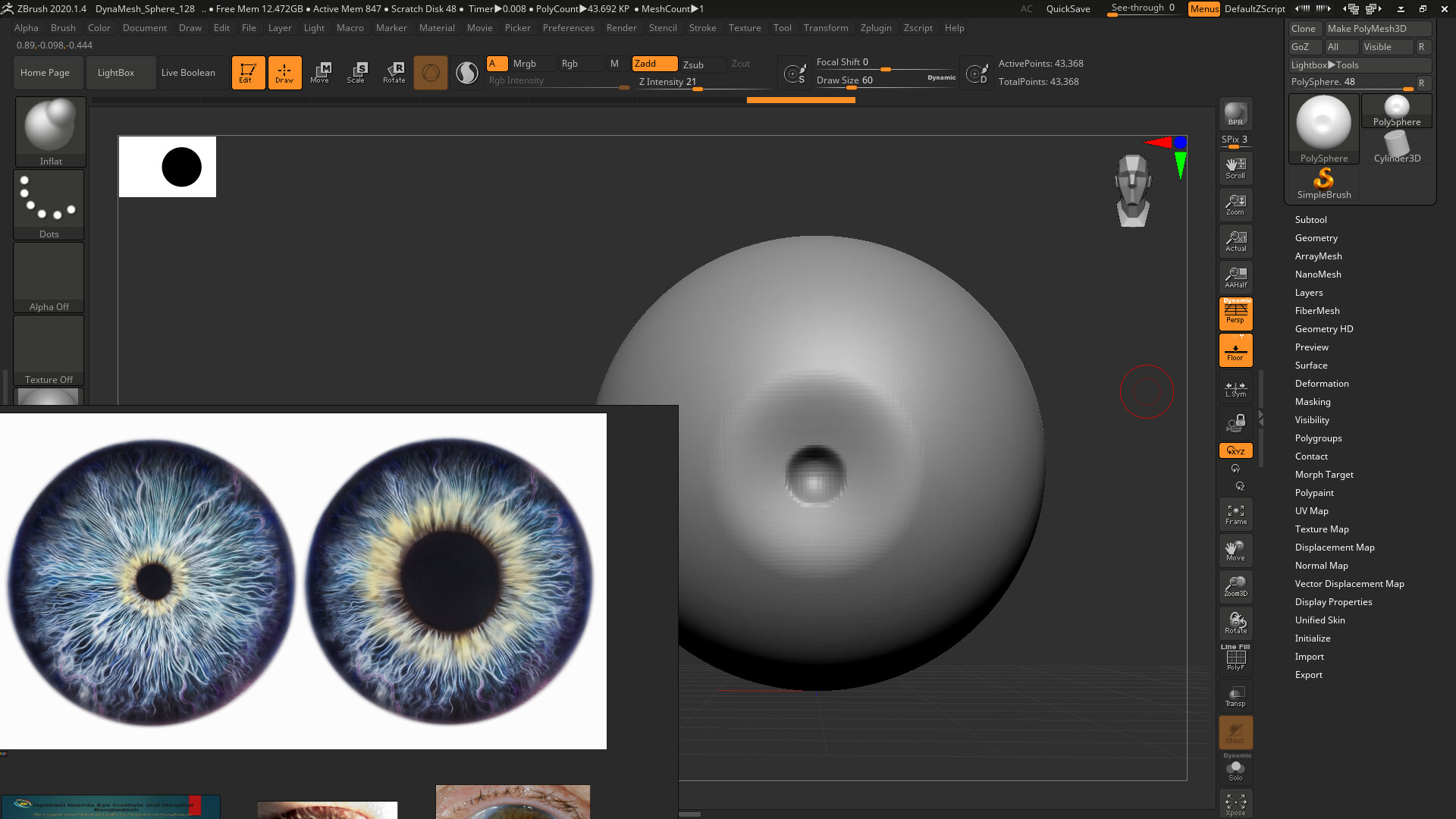This screenshot has width=1456, height=819.
Task: Open LightBox from the top shelf
Action: click(x=118, y=72)
